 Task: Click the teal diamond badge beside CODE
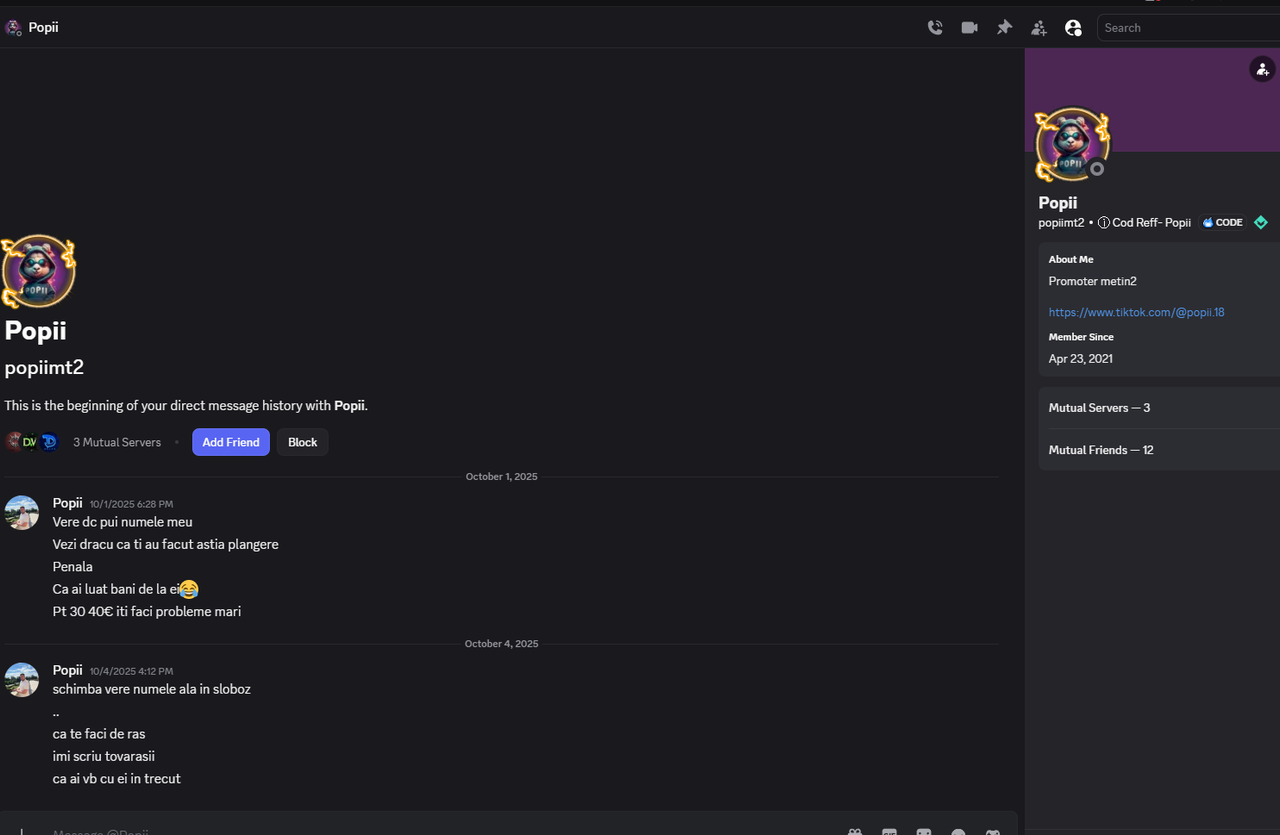(1261, 222)
